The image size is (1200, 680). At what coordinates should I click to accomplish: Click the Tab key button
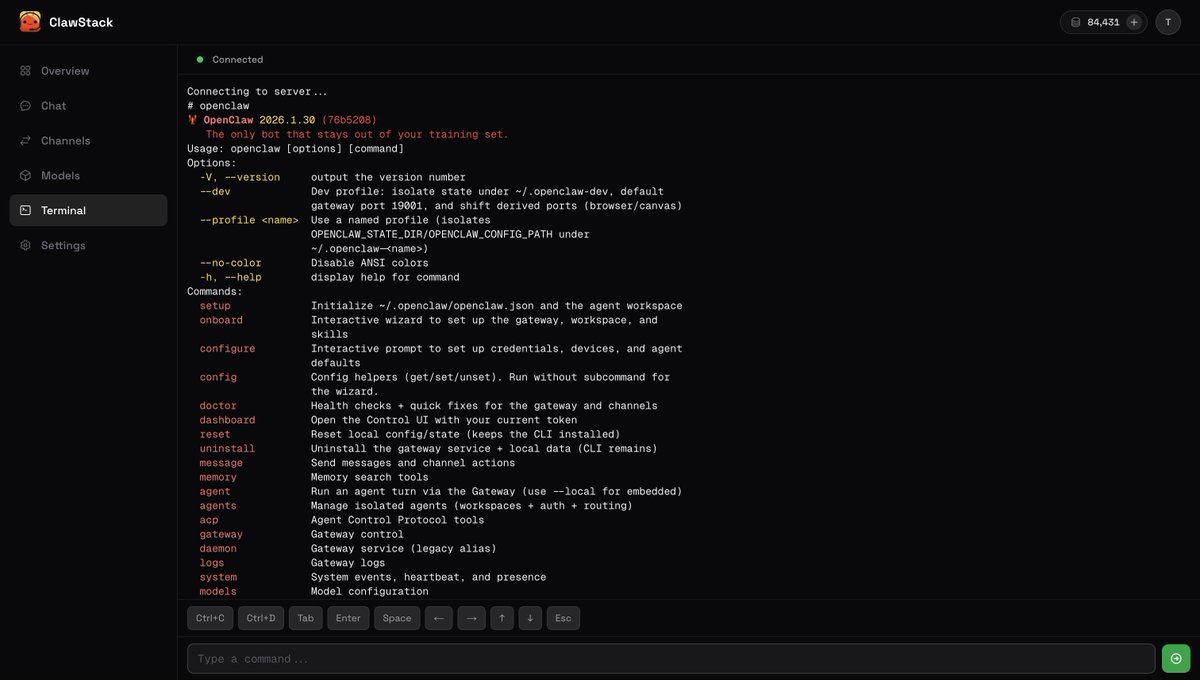[x=306, y=618]
